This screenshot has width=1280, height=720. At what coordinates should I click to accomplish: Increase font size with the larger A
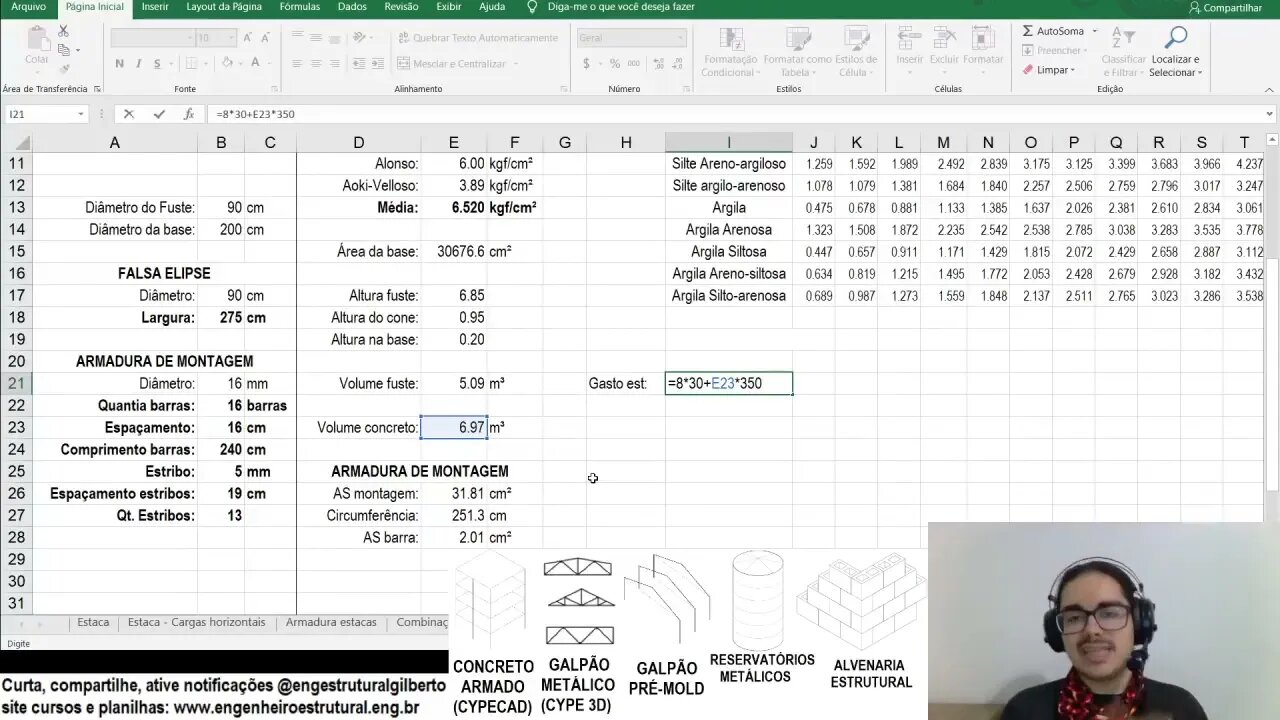tap(248, 38)
